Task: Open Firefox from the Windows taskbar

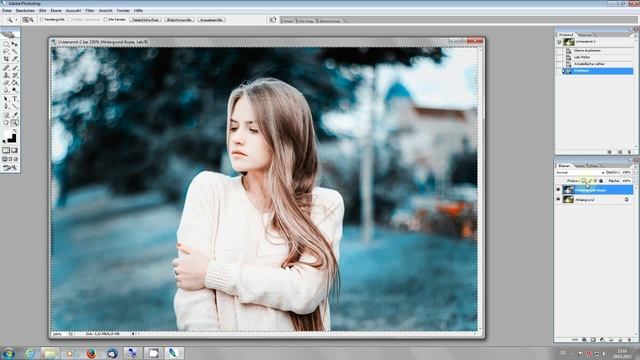Action: point(91,353)
